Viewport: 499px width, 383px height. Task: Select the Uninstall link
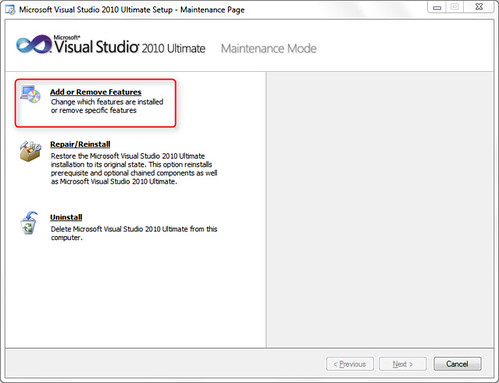coord(66,217)
